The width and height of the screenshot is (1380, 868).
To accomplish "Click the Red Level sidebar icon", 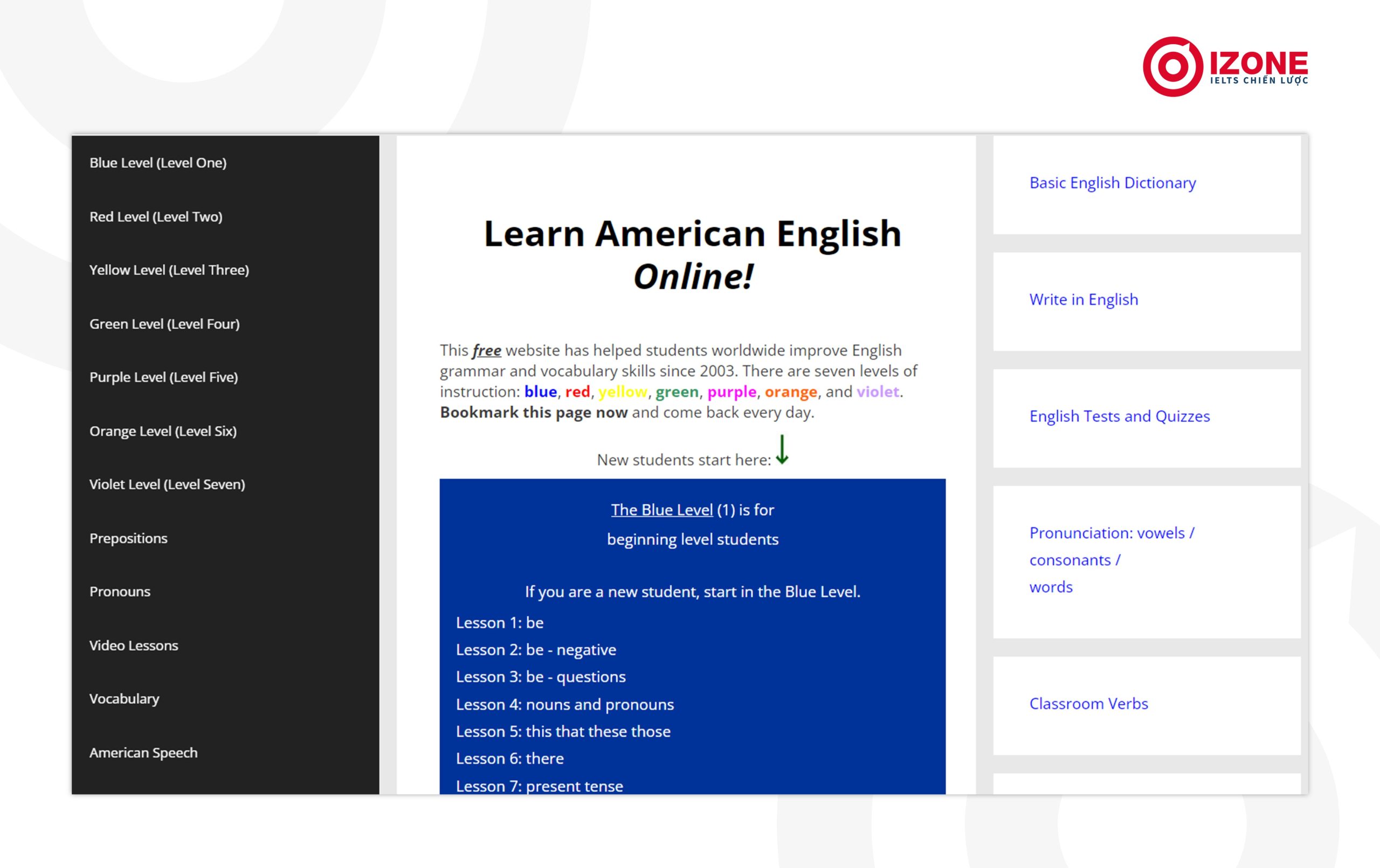I will pyautogui.click(x=155, y=215).
